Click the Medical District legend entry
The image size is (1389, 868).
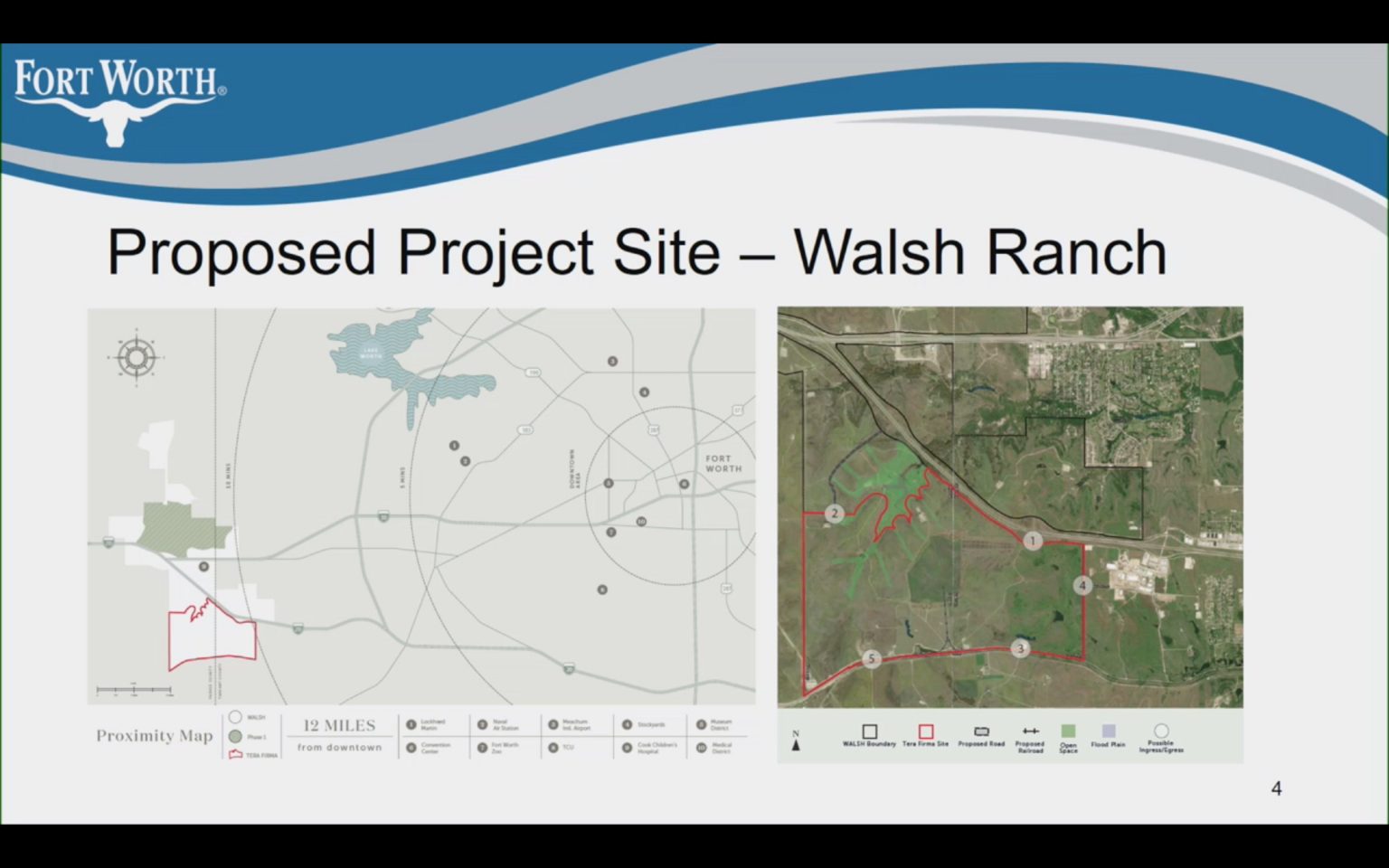714,748
